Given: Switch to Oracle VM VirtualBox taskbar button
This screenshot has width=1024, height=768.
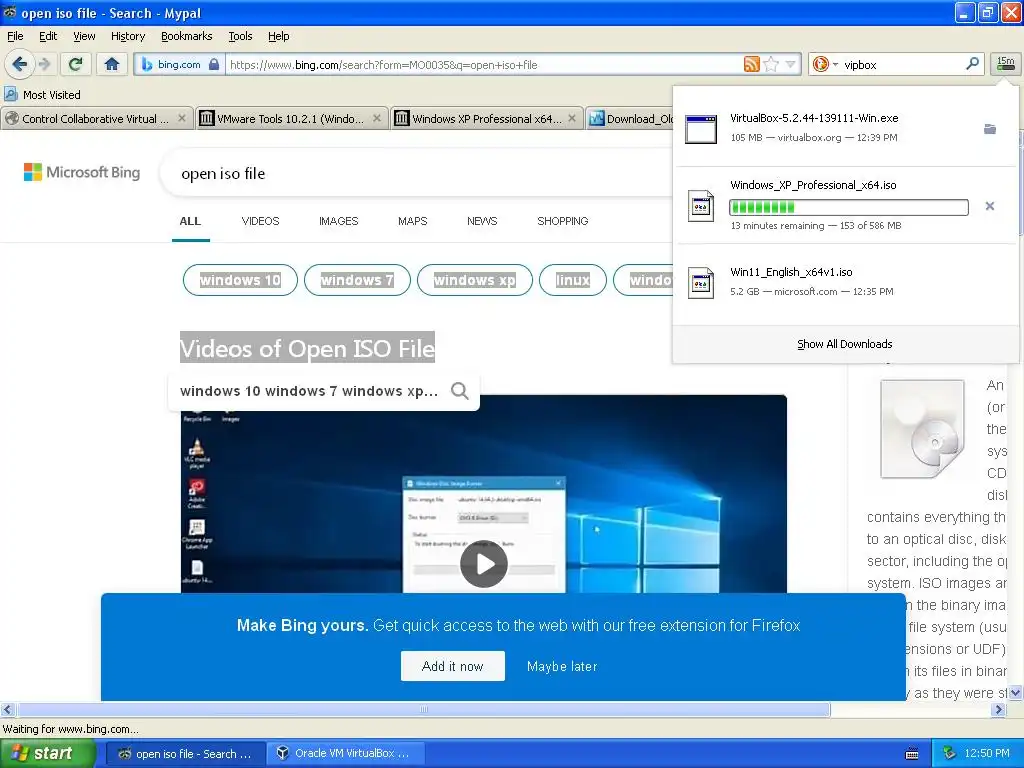Looking at the screenshot, I should coord(345,754).
